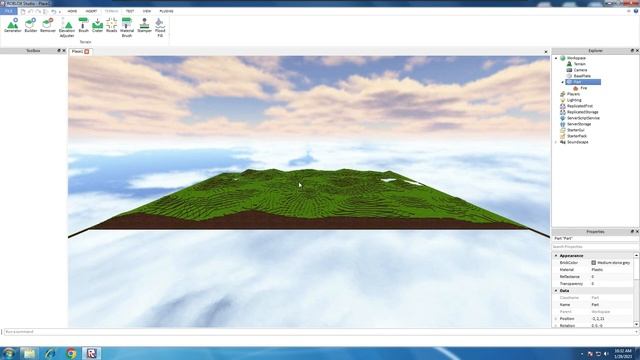Pick the Roads terrain tool
This screenshot has width=640, height=360.
tap(111, 25)
